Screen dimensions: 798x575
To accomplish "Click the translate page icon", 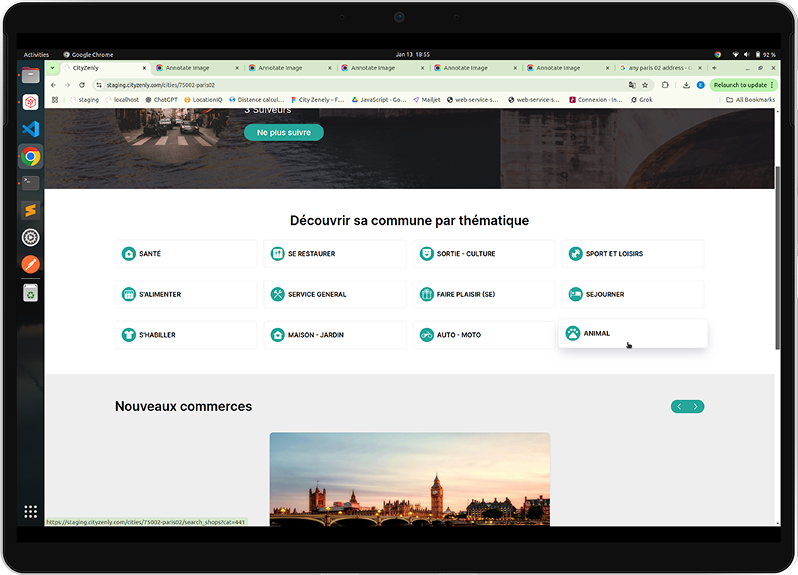I will pos(632,85).
